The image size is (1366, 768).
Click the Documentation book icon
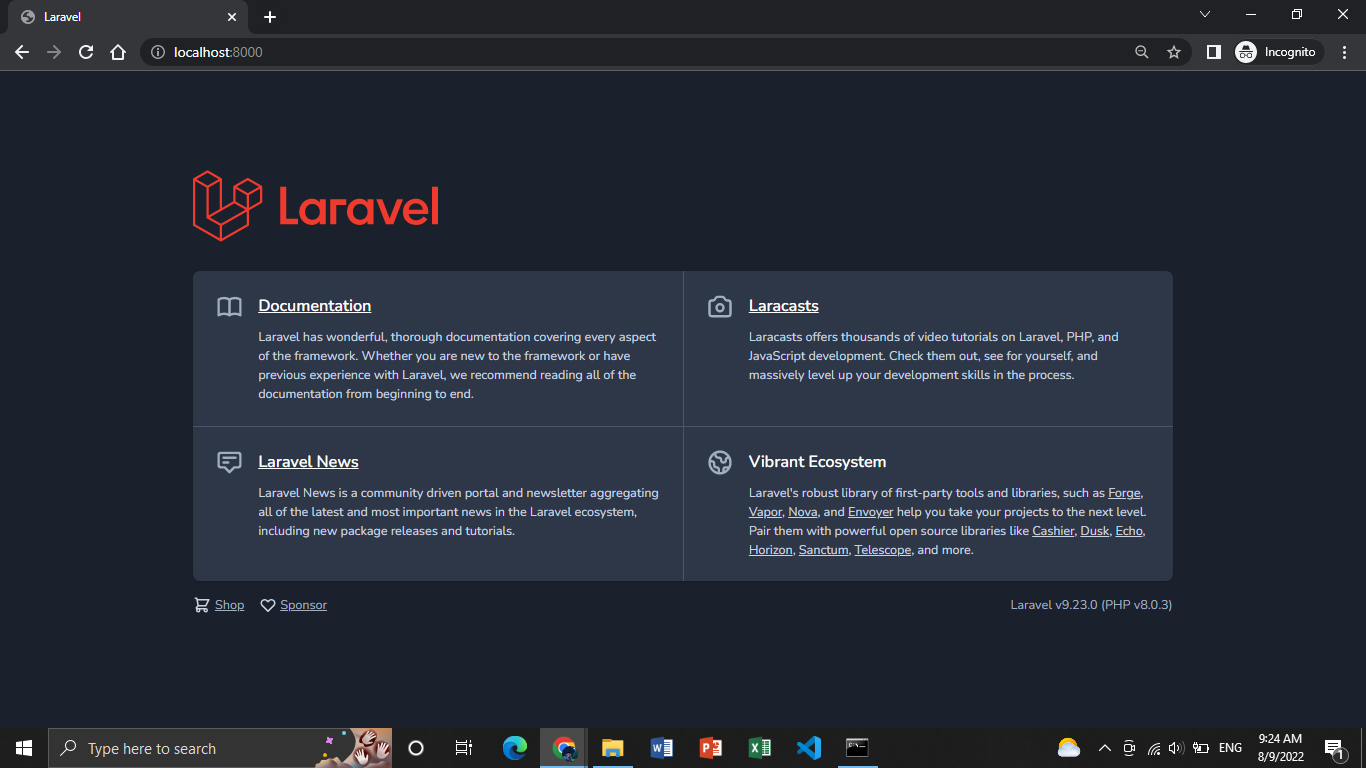[x=229, y=306]
